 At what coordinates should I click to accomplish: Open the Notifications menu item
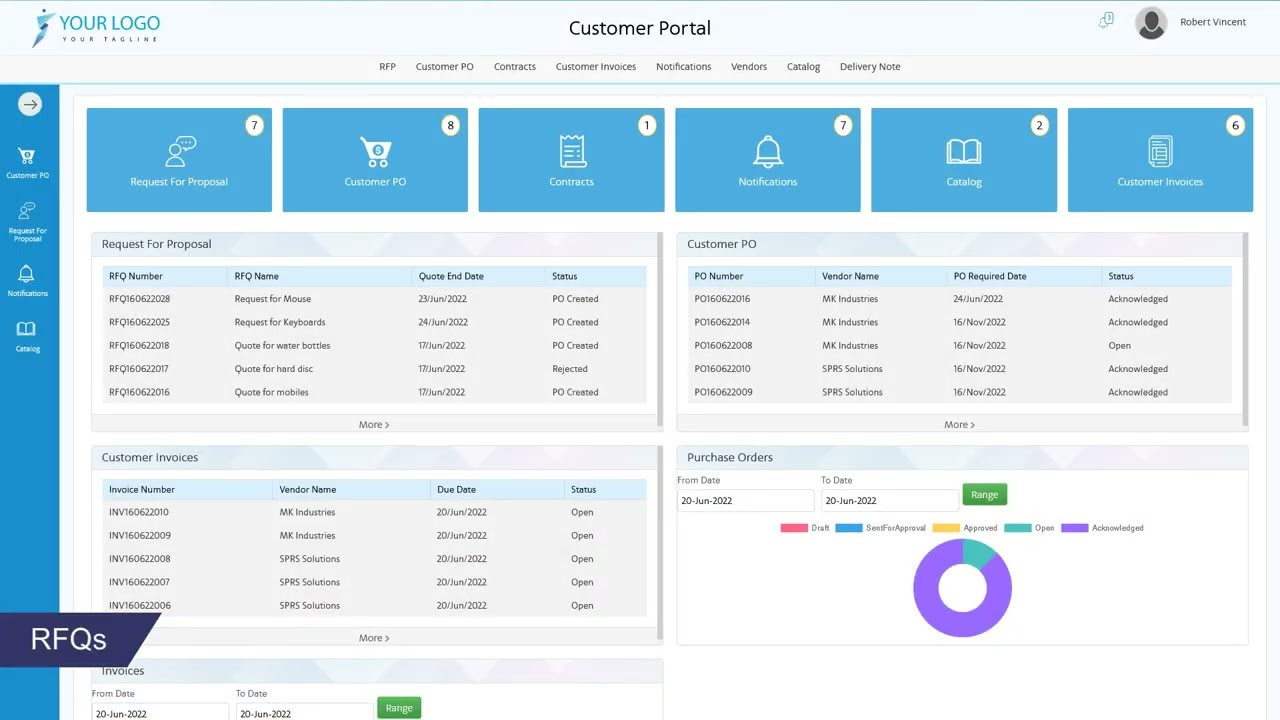click(684, 67)
